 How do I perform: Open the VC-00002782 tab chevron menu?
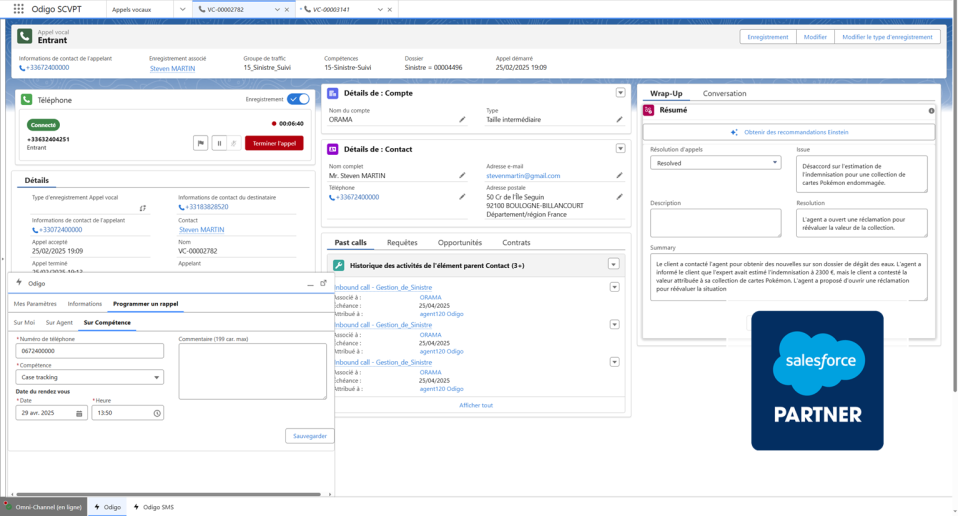[277, 10]
